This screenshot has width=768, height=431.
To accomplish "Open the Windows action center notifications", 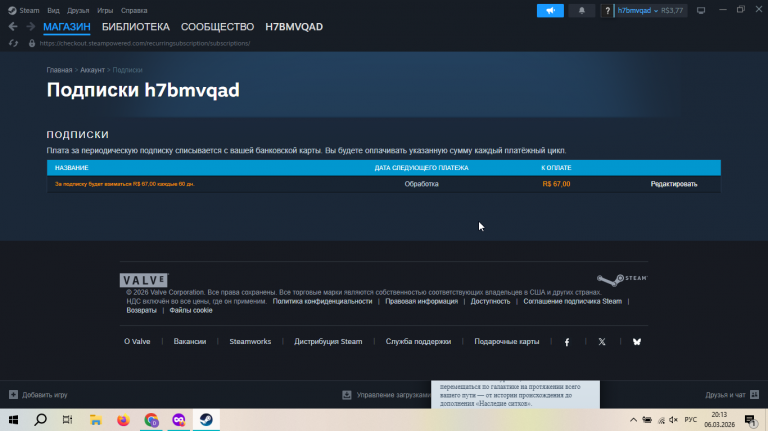I will click(750, 420).
